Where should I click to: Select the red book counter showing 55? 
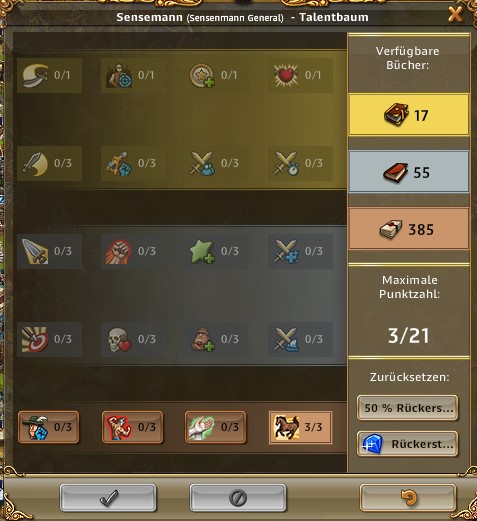(409, 172)
